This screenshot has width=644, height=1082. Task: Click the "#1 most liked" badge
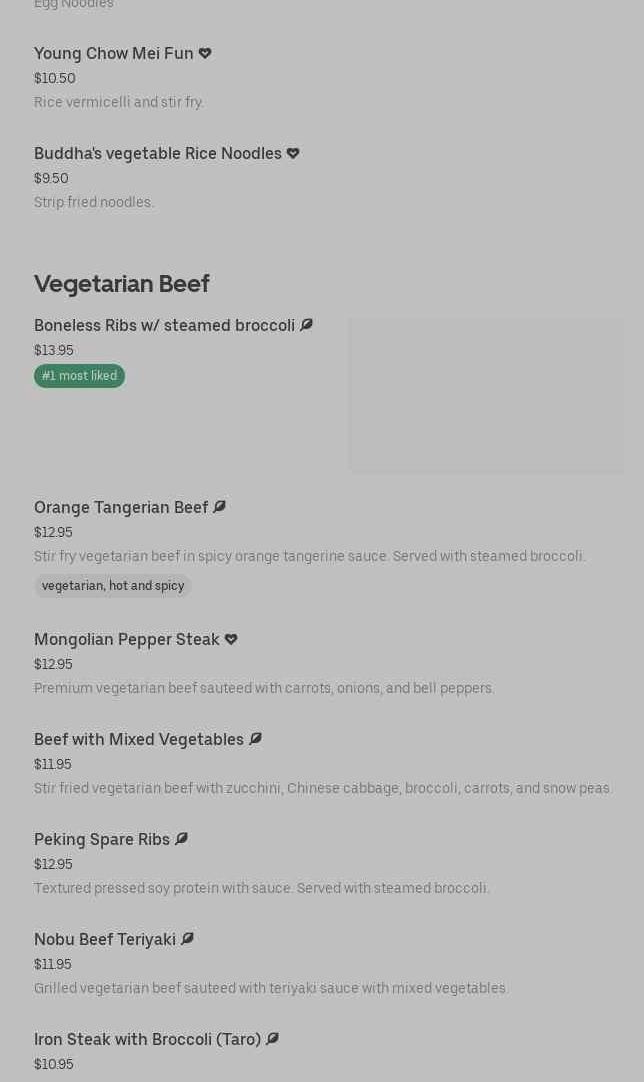point(79,376)
